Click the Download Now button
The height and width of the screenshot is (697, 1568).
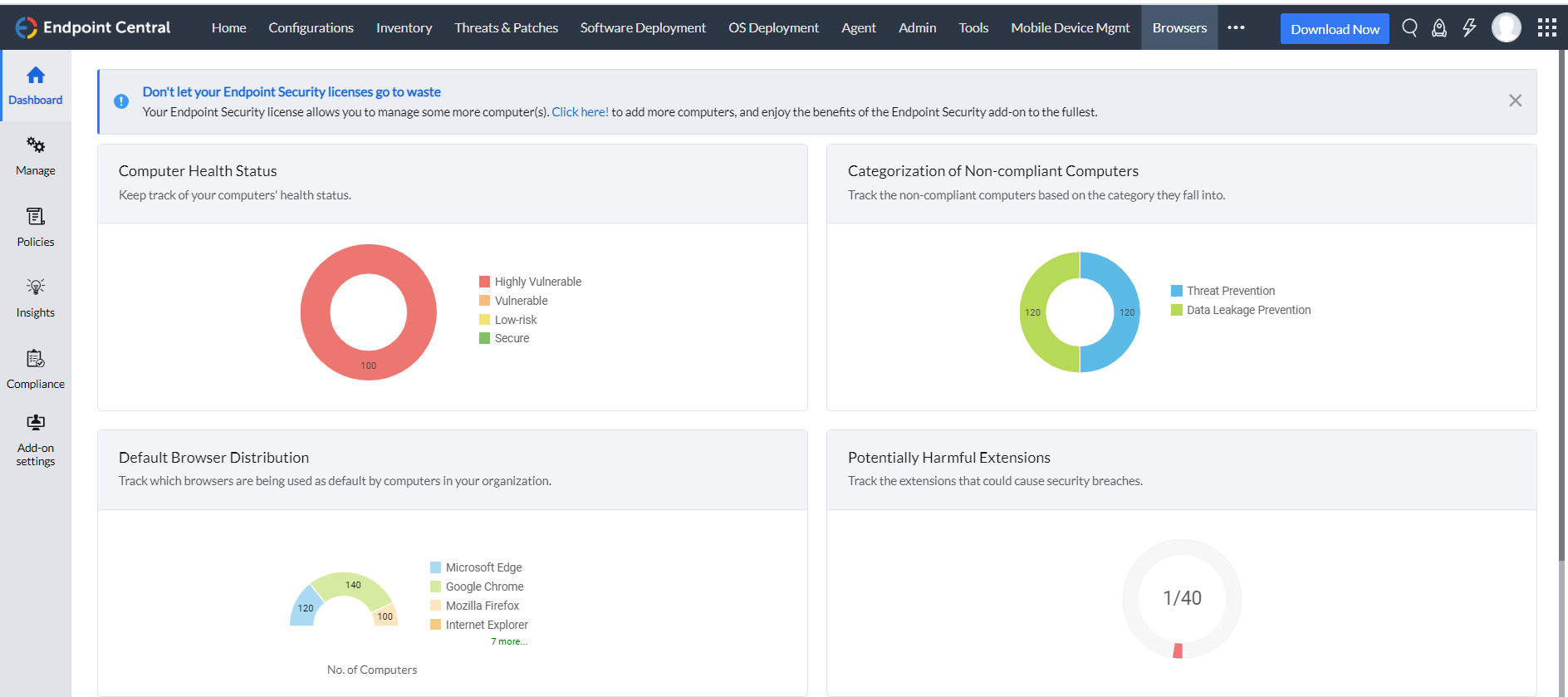point(1334,29)
